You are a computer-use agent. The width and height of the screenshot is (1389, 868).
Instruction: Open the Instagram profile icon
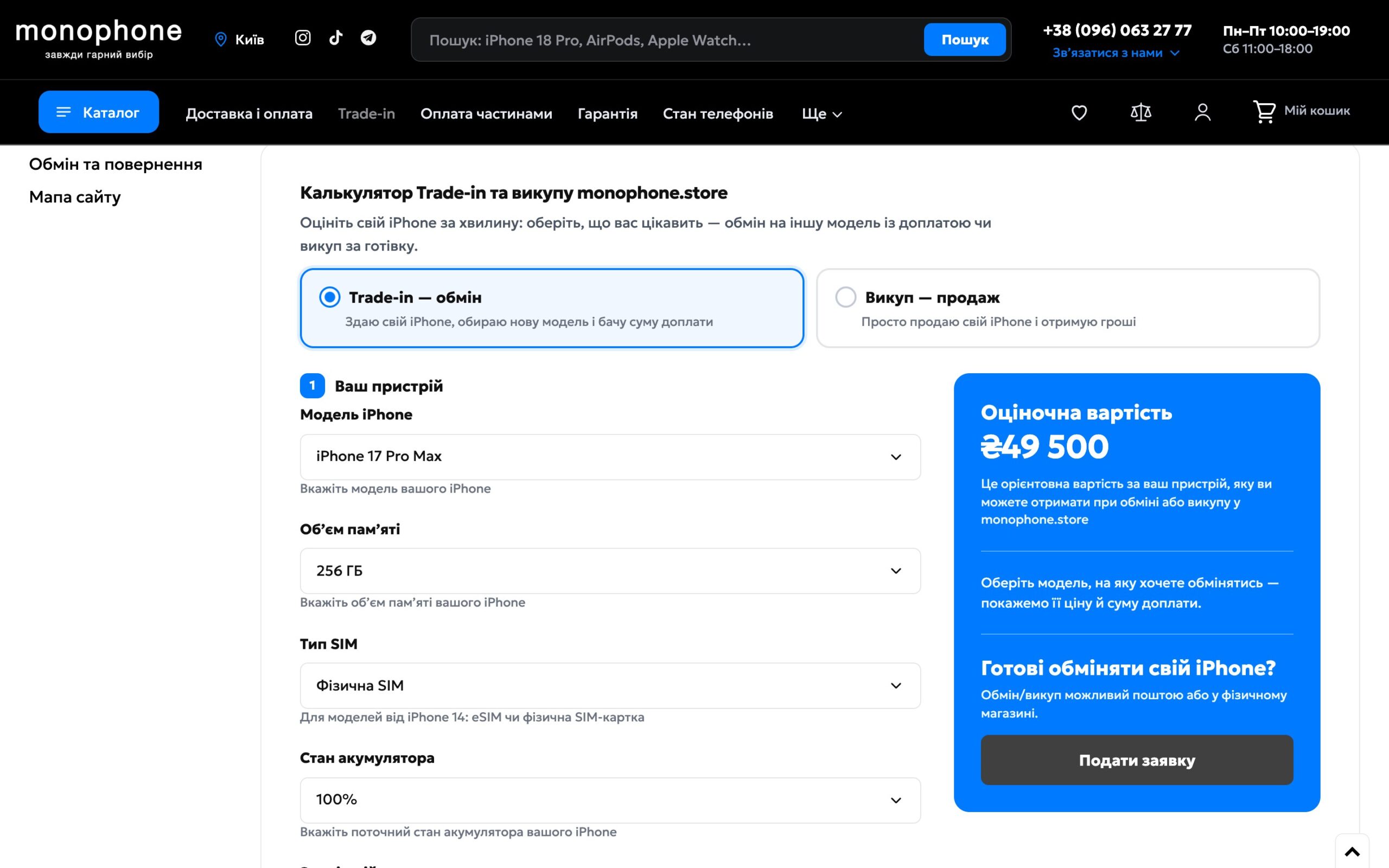pyautogui.click(x=302, y=38)
